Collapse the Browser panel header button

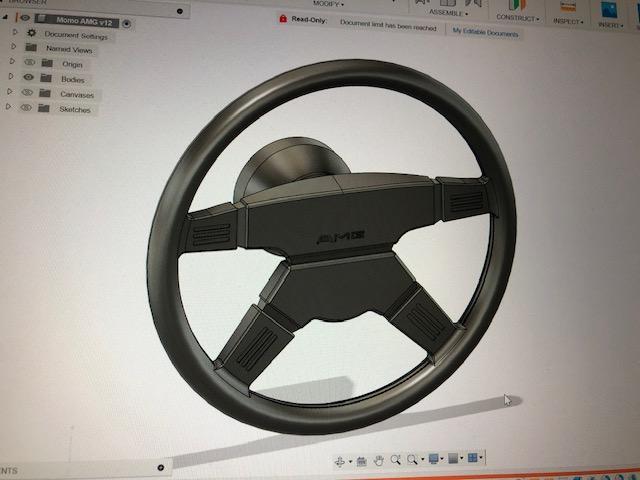180,11
